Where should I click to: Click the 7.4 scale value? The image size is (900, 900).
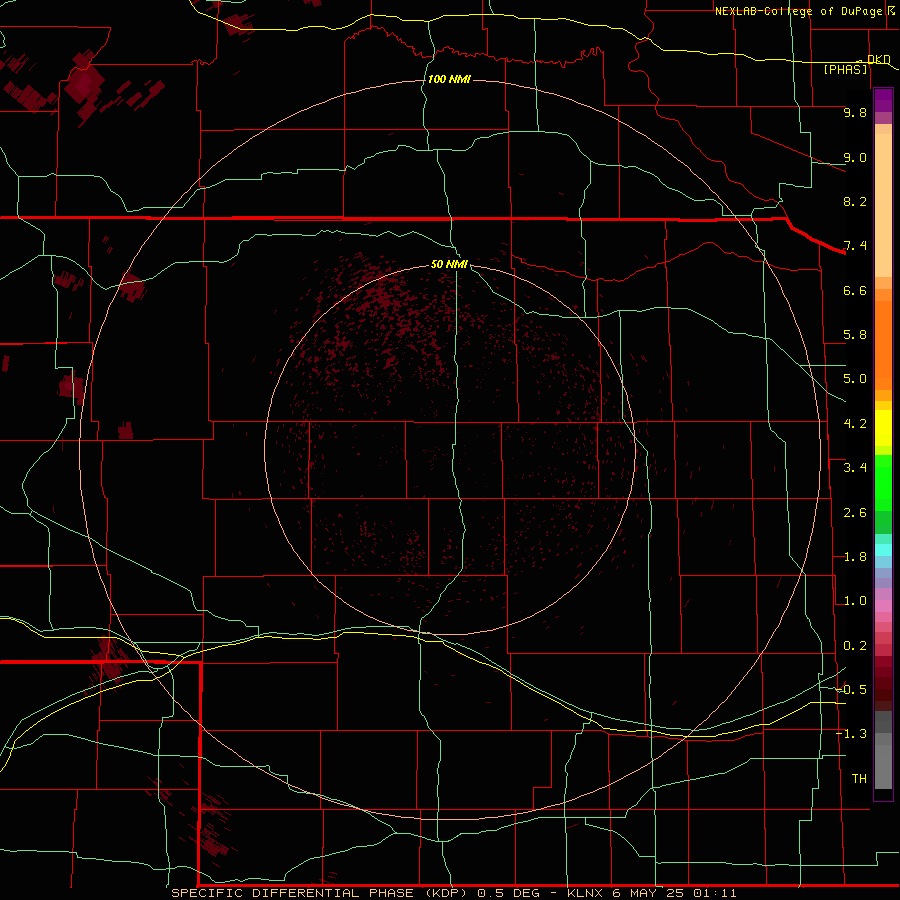pos(855,246)
